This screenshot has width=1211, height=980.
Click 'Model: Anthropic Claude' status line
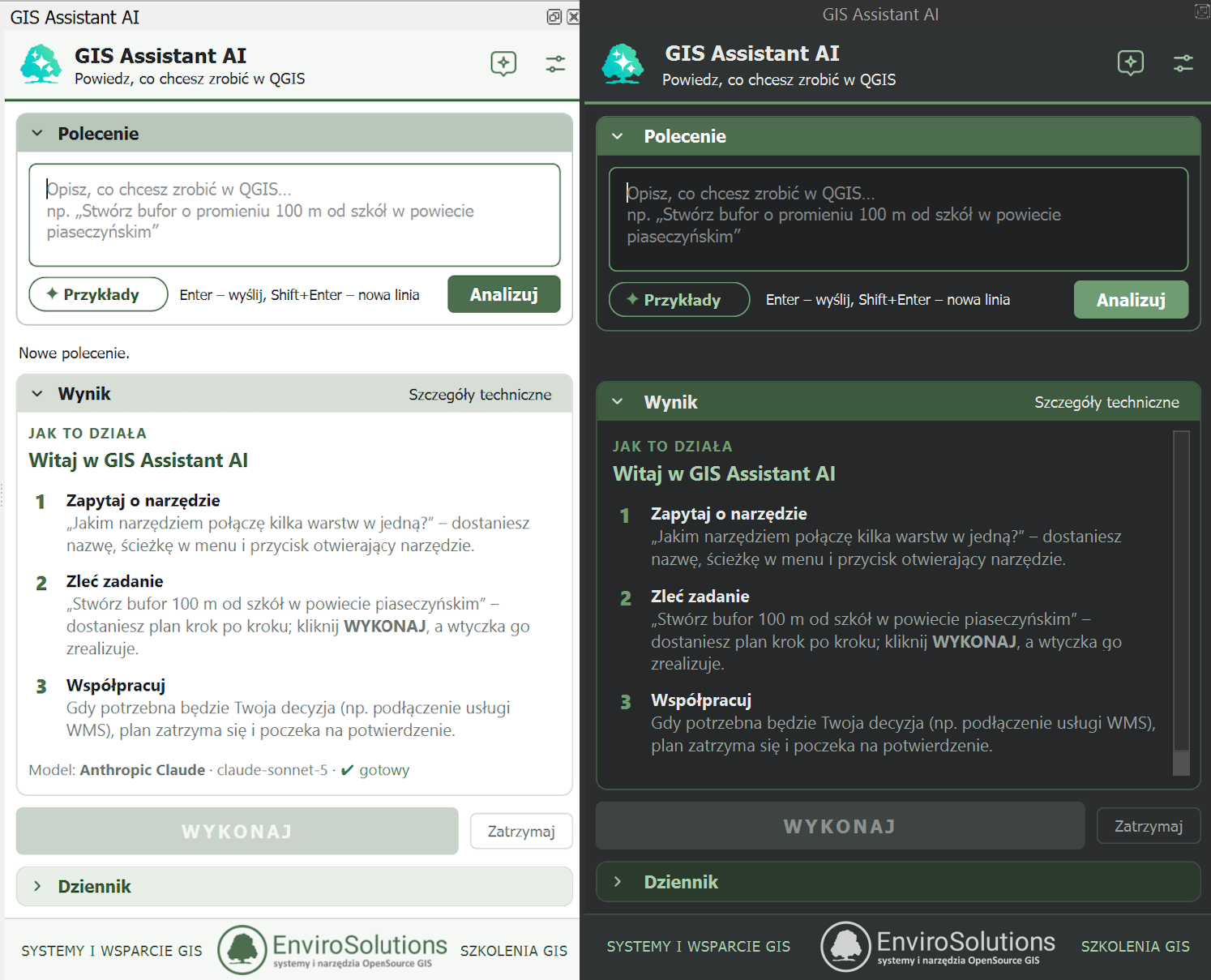[219, 770]
